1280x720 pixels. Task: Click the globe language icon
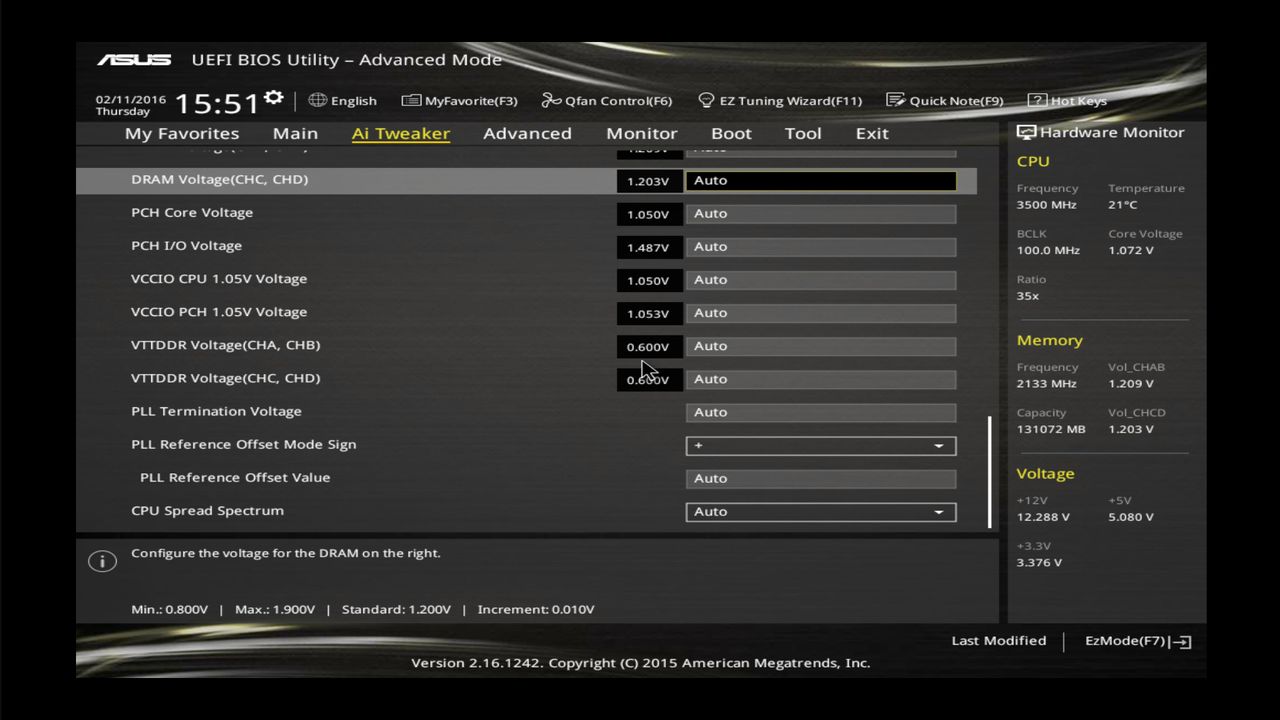[x=318, y=100]
